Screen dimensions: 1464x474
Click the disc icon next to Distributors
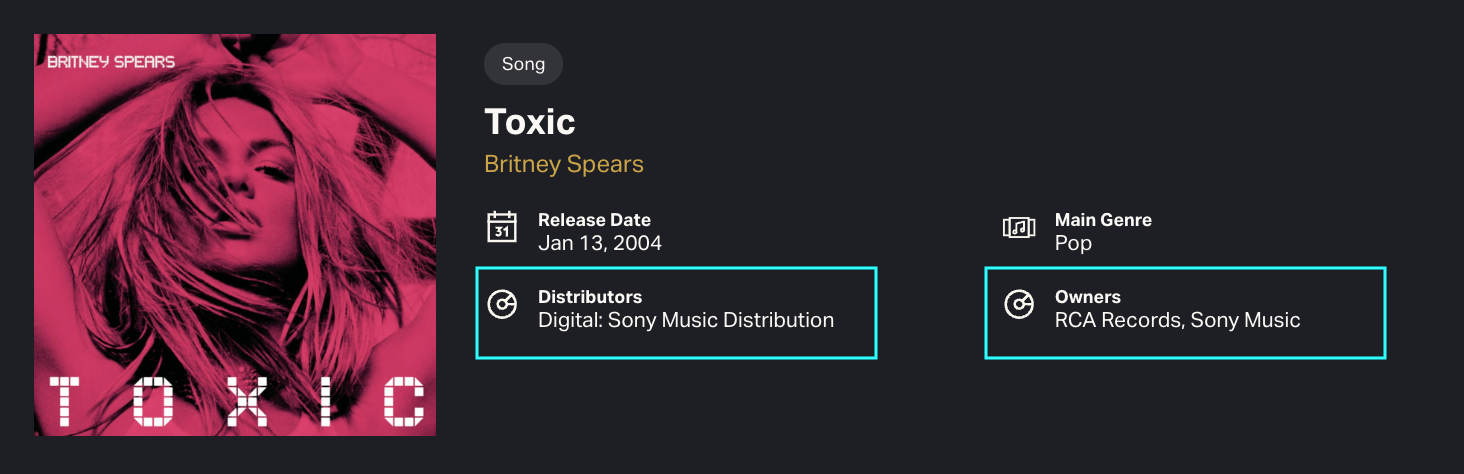coord(502,304)
